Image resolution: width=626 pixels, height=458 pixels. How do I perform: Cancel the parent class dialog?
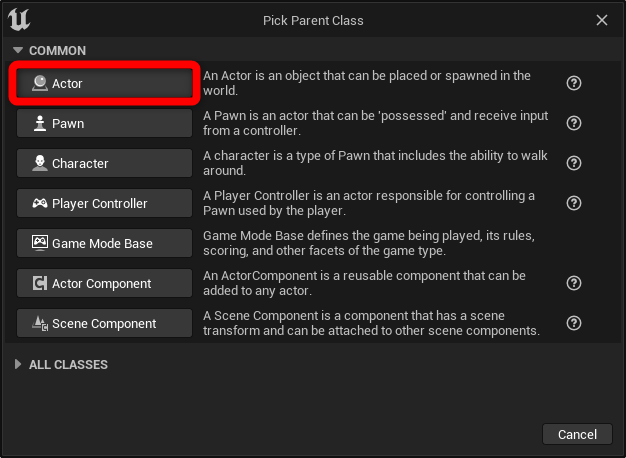click(577, 434)
